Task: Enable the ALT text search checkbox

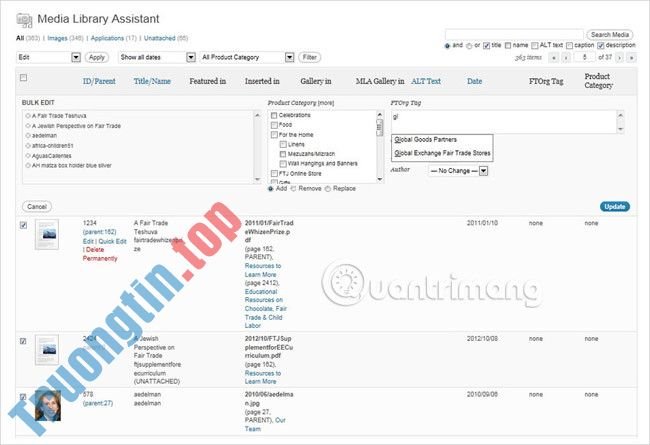Action: coord(535,46)
